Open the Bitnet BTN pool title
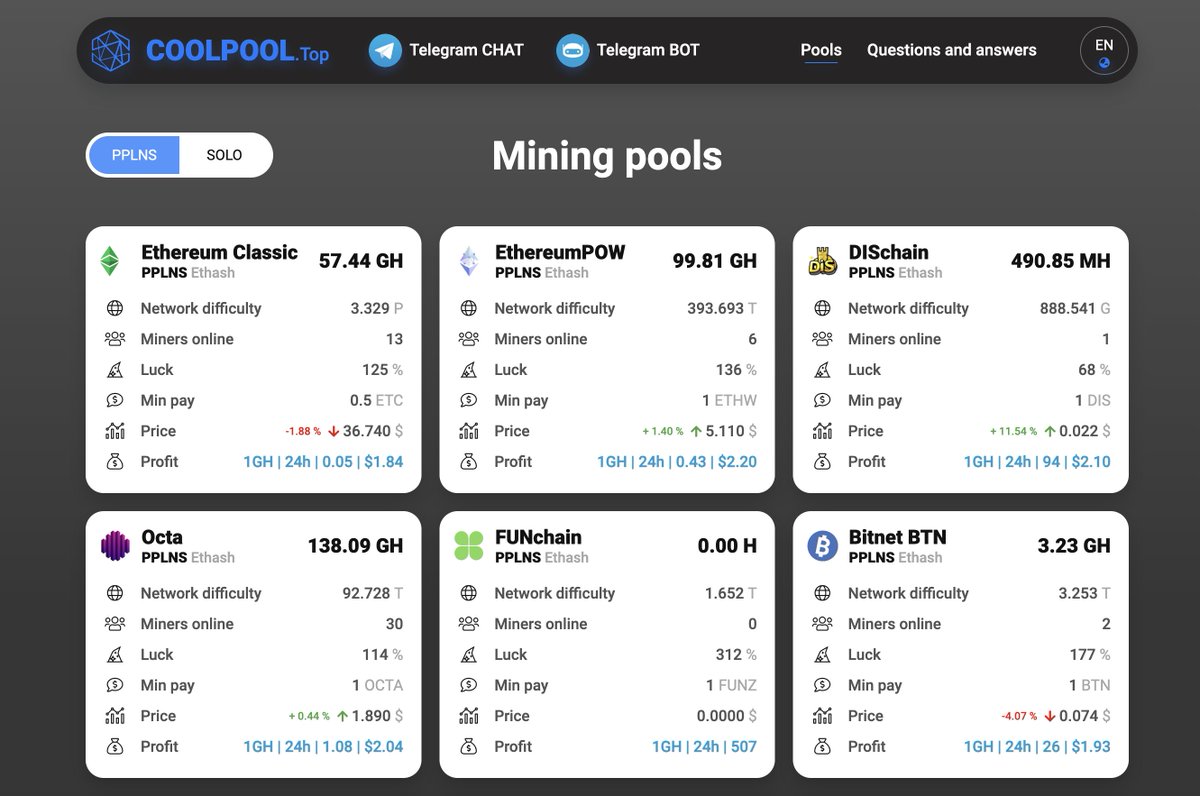The height and width of the screenshot is (796, 1200). (x=897, y=537)
